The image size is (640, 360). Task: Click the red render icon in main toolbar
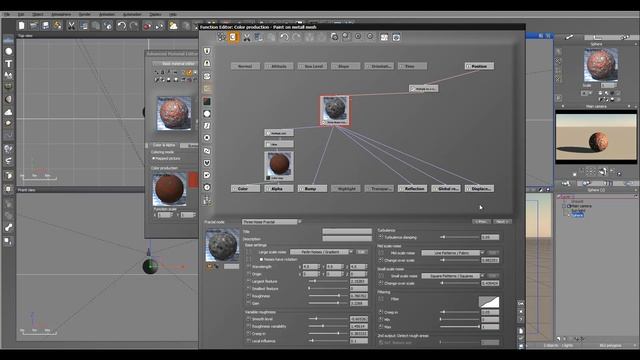(147, 26)
